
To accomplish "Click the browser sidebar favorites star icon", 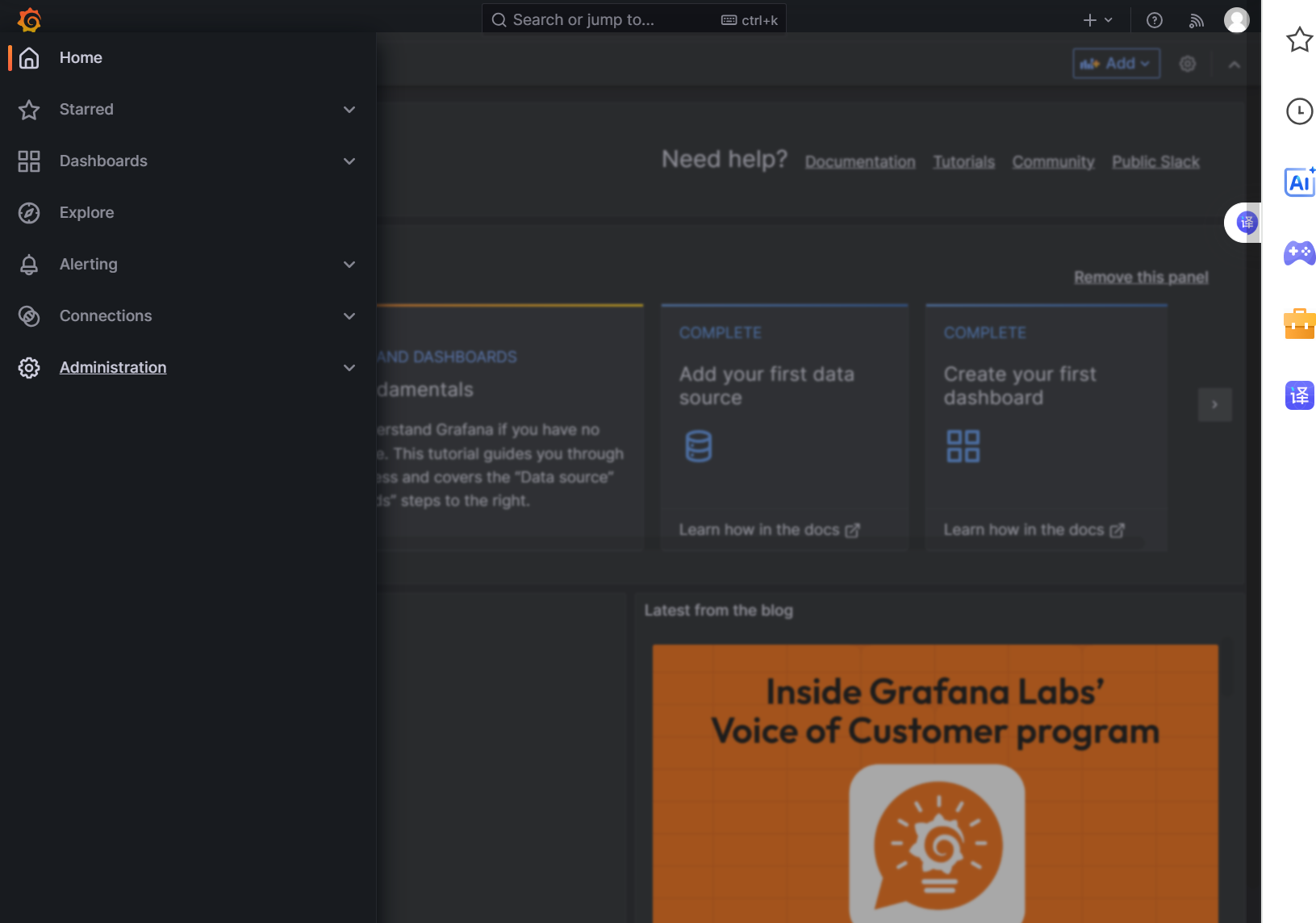I will click(1299, 40).
